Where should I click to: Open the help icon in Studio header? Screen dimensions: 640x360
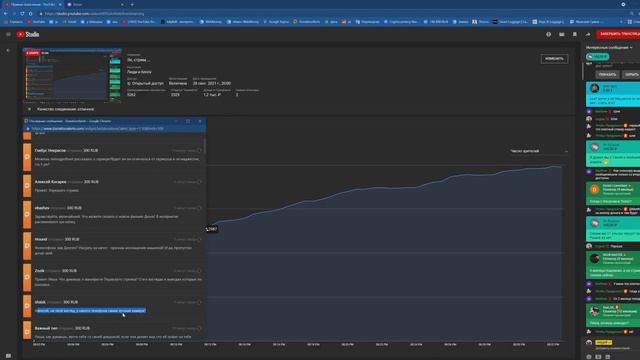549,34
